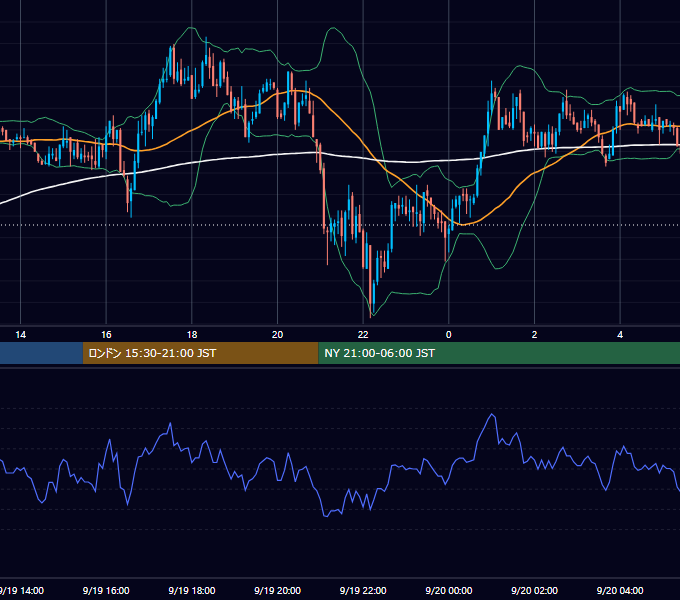Click the London 15:30-21:00 JST session bar
This screenshot has width=680, height=600.
[200, 353]
